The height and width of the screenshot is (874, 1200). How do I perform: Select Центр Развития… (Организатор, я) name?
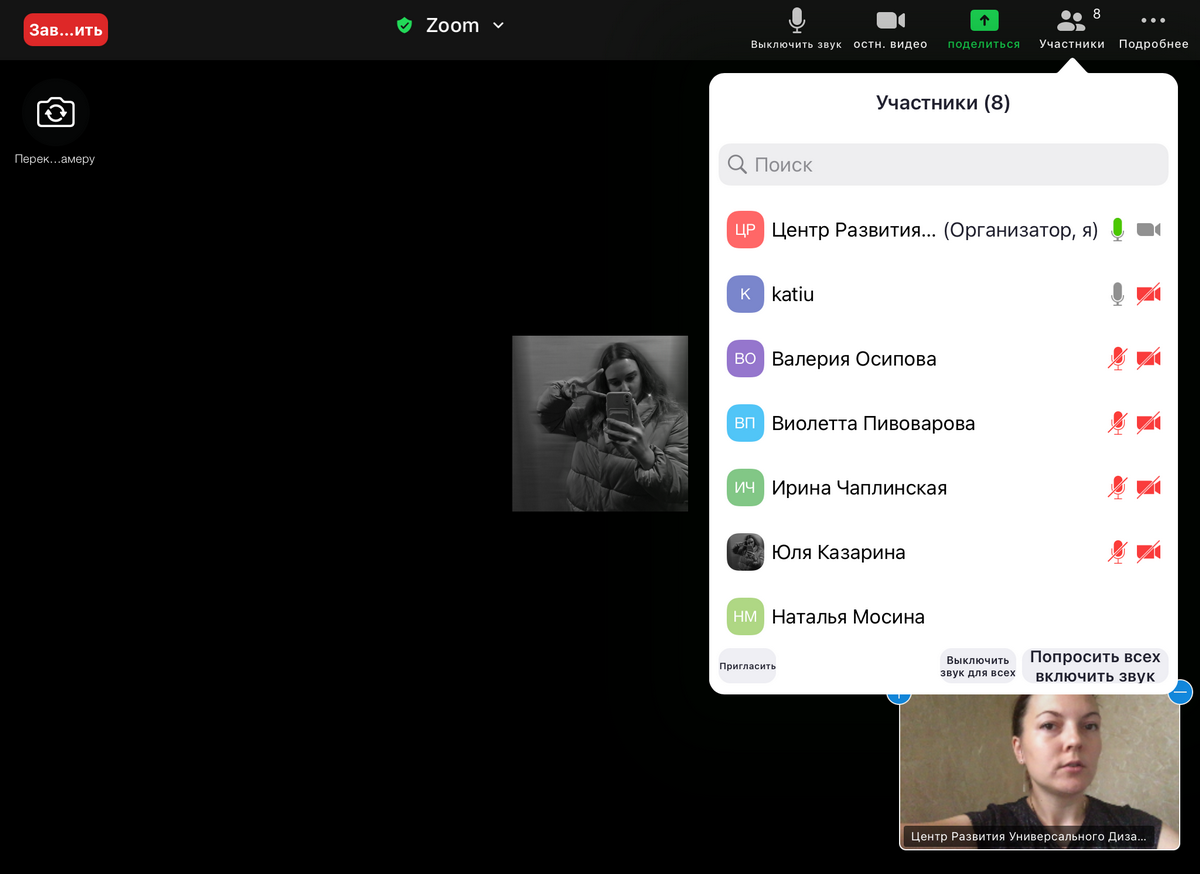[x=935, y=231]
